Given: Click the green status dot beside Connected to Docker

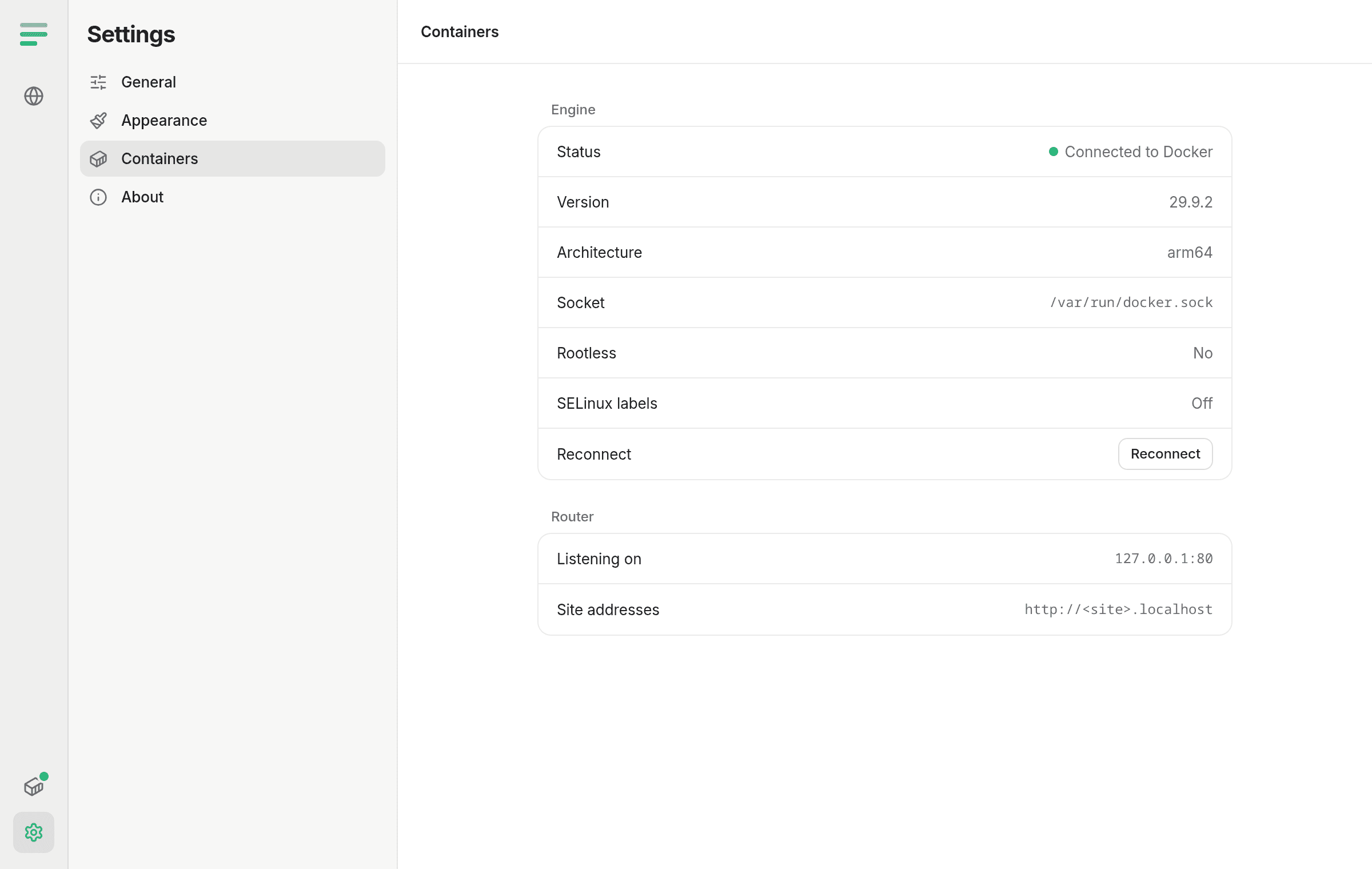Looking at the screenshot, I should 1054,152.
